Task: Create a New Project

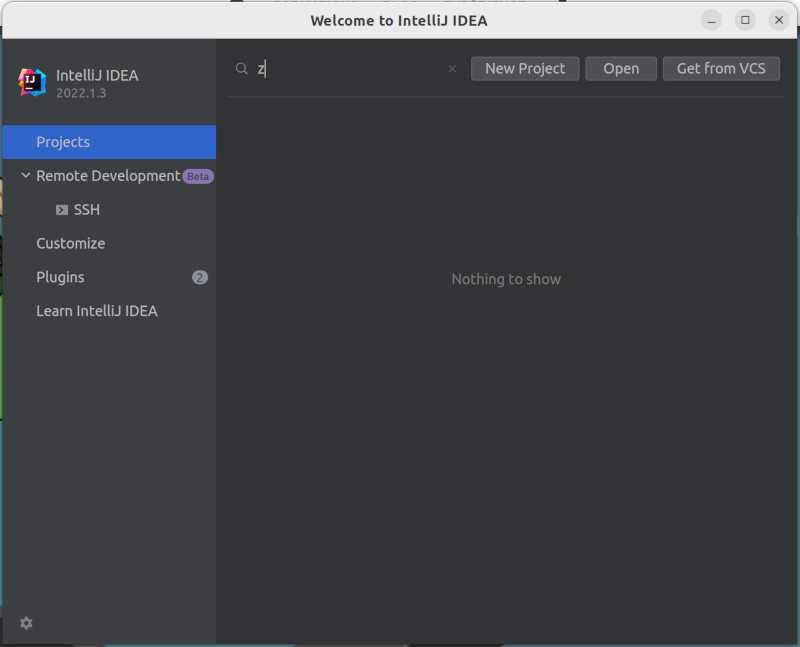Action: coord(525,68)
